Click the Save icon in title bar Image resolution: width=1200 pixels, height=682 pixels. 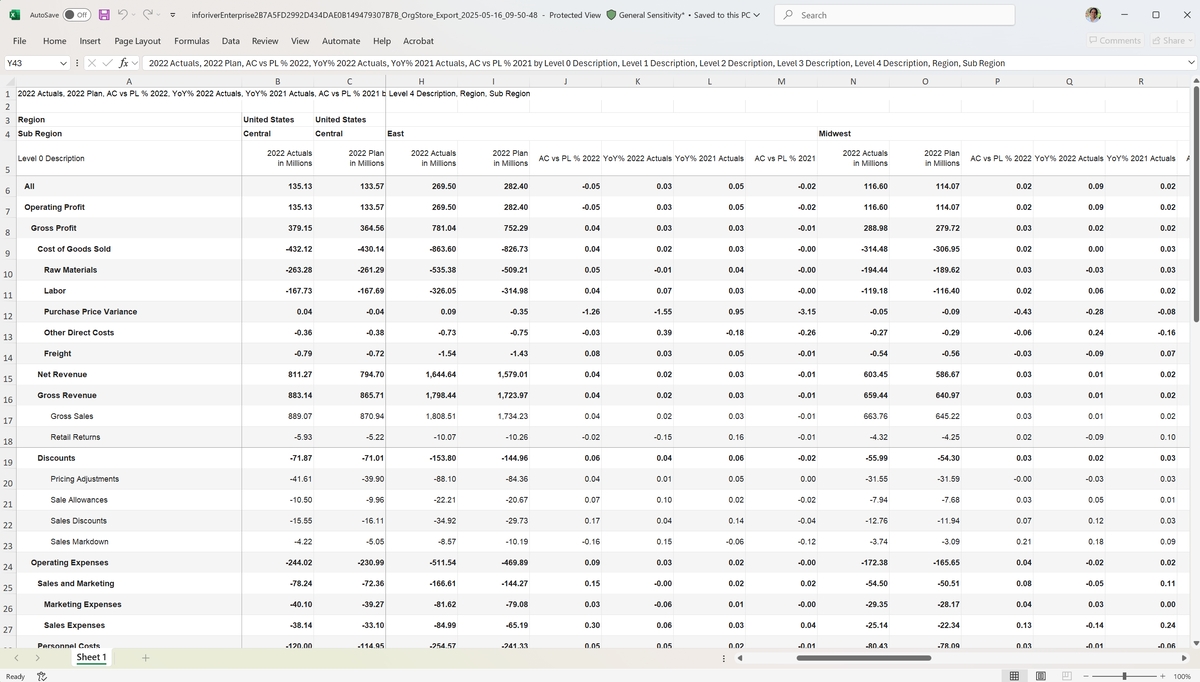coord(104,15)
